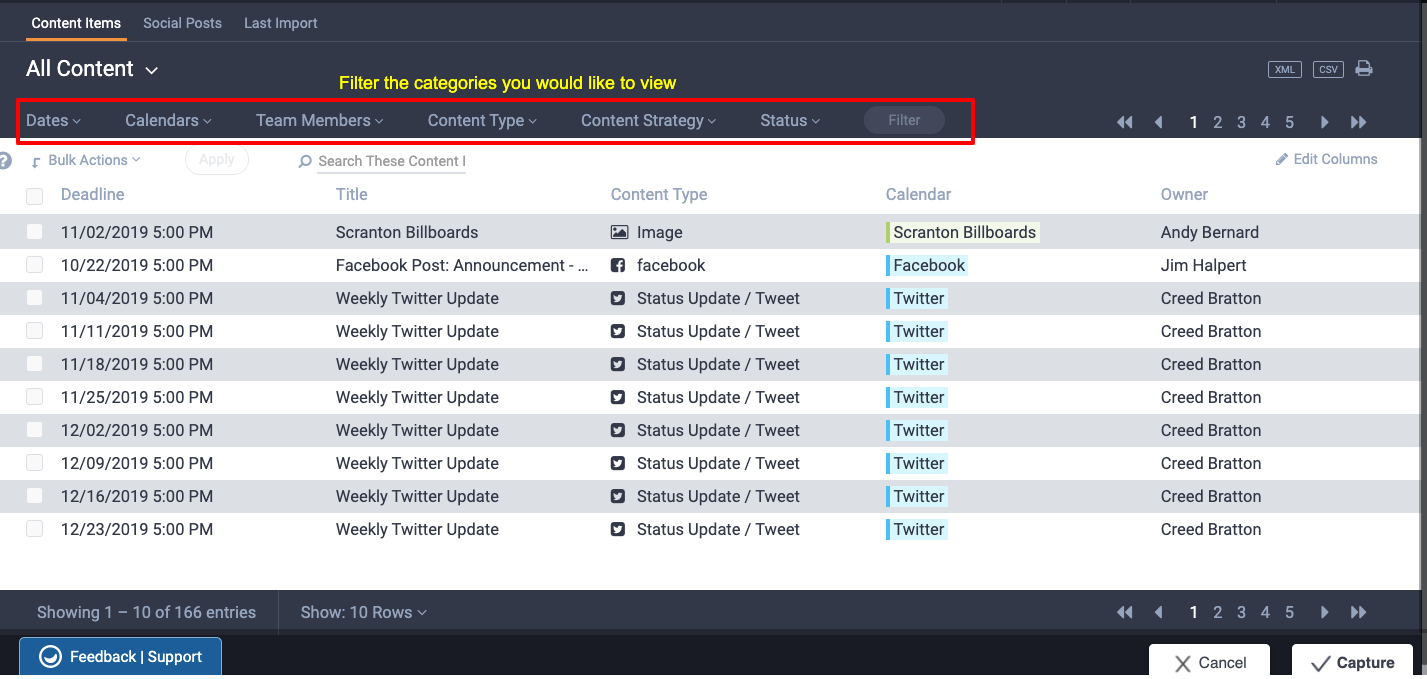Jump to first page in the filter-bar pagination
Image resolution: width=1427 pixels, height=679 pixels.
point(1125,122)
